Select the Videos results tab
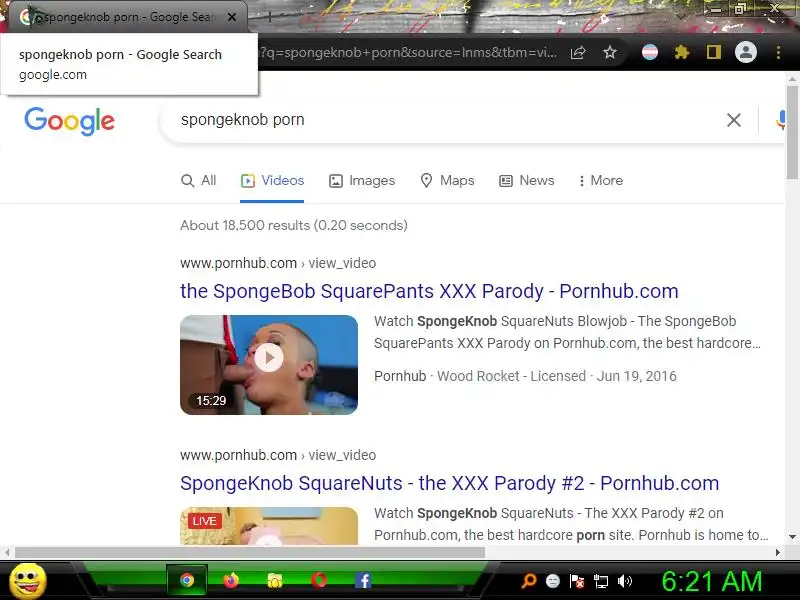 click(x=272, y=181)
